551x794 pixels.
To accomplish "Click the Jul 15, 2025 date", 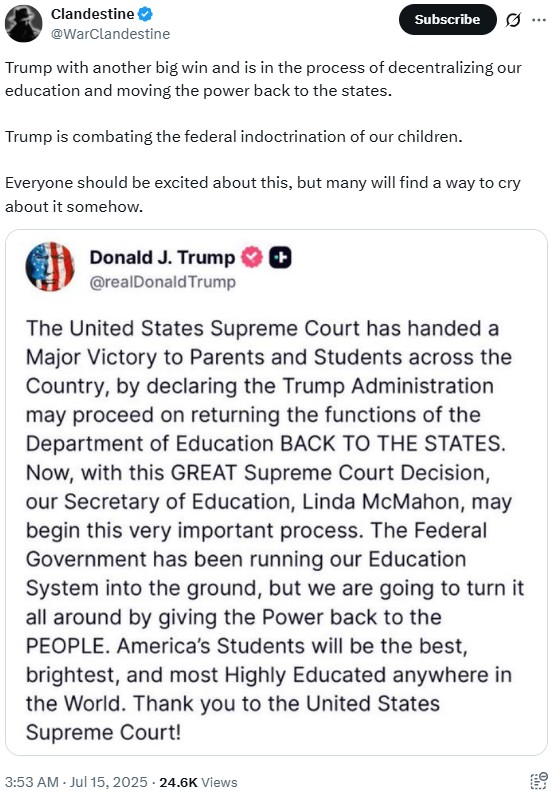I will (108, 782).
